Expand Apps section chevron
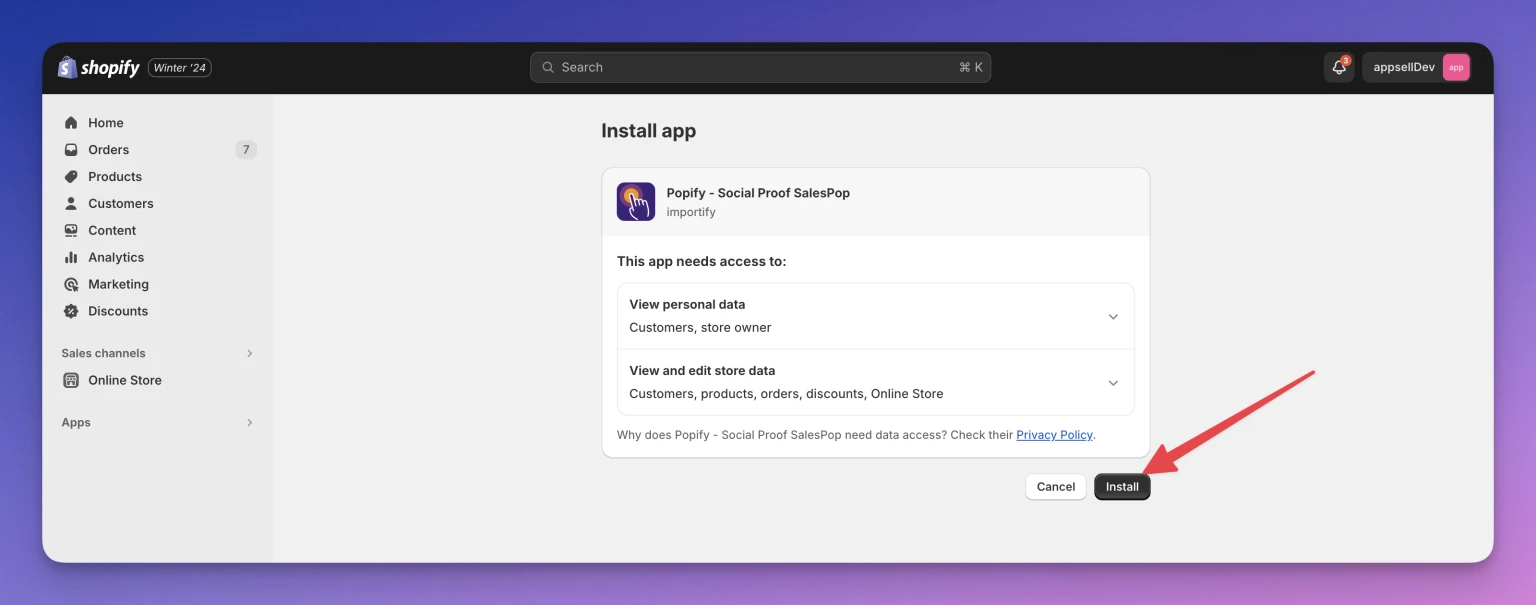 [249, 423]
